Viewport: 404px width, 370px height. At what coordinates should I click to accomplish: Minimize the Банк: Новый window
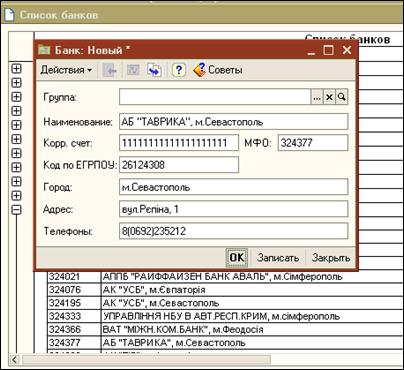[311, 51]
